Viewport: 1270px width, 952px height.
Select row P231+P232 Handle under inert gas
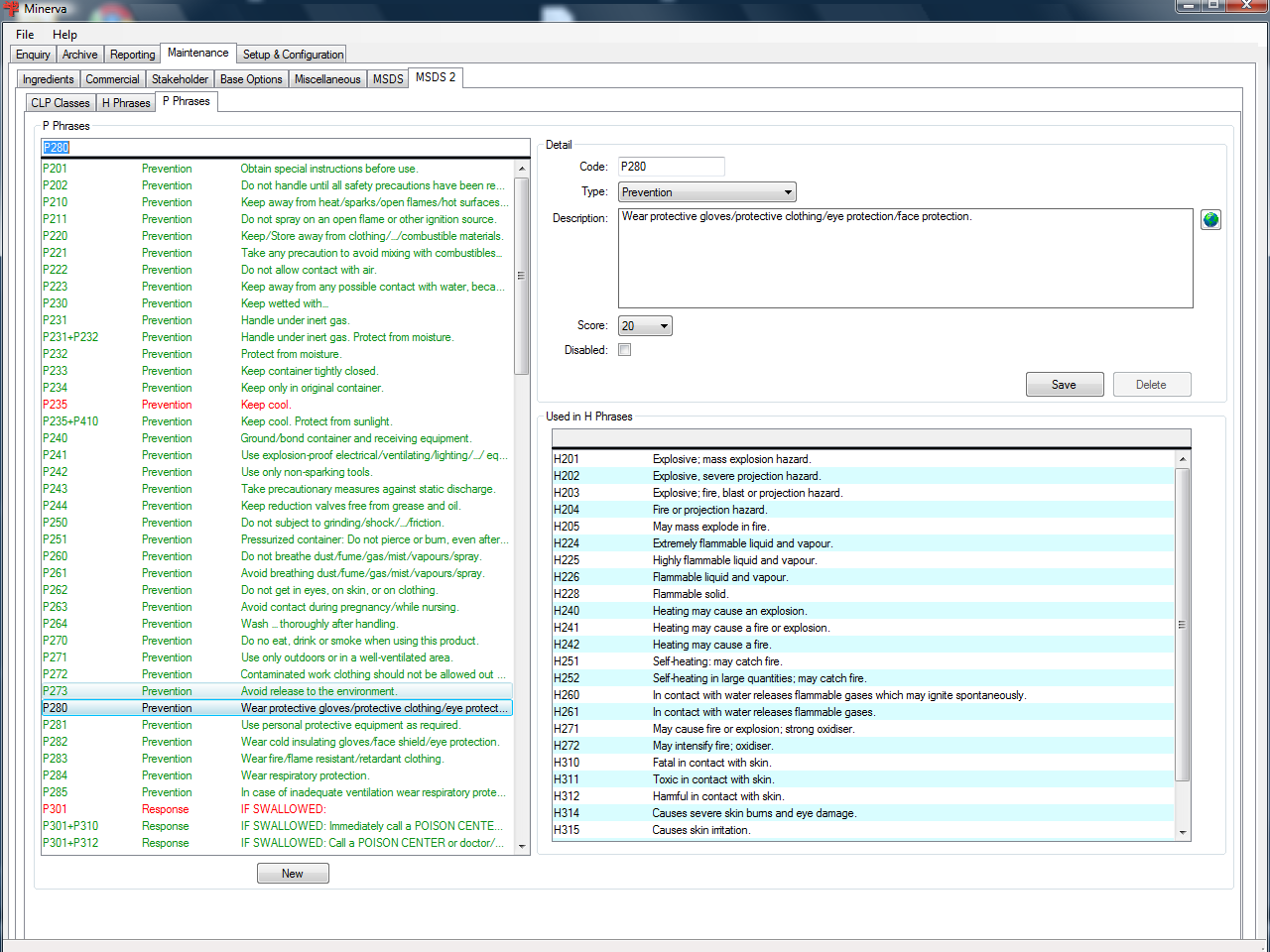point(276,337)
